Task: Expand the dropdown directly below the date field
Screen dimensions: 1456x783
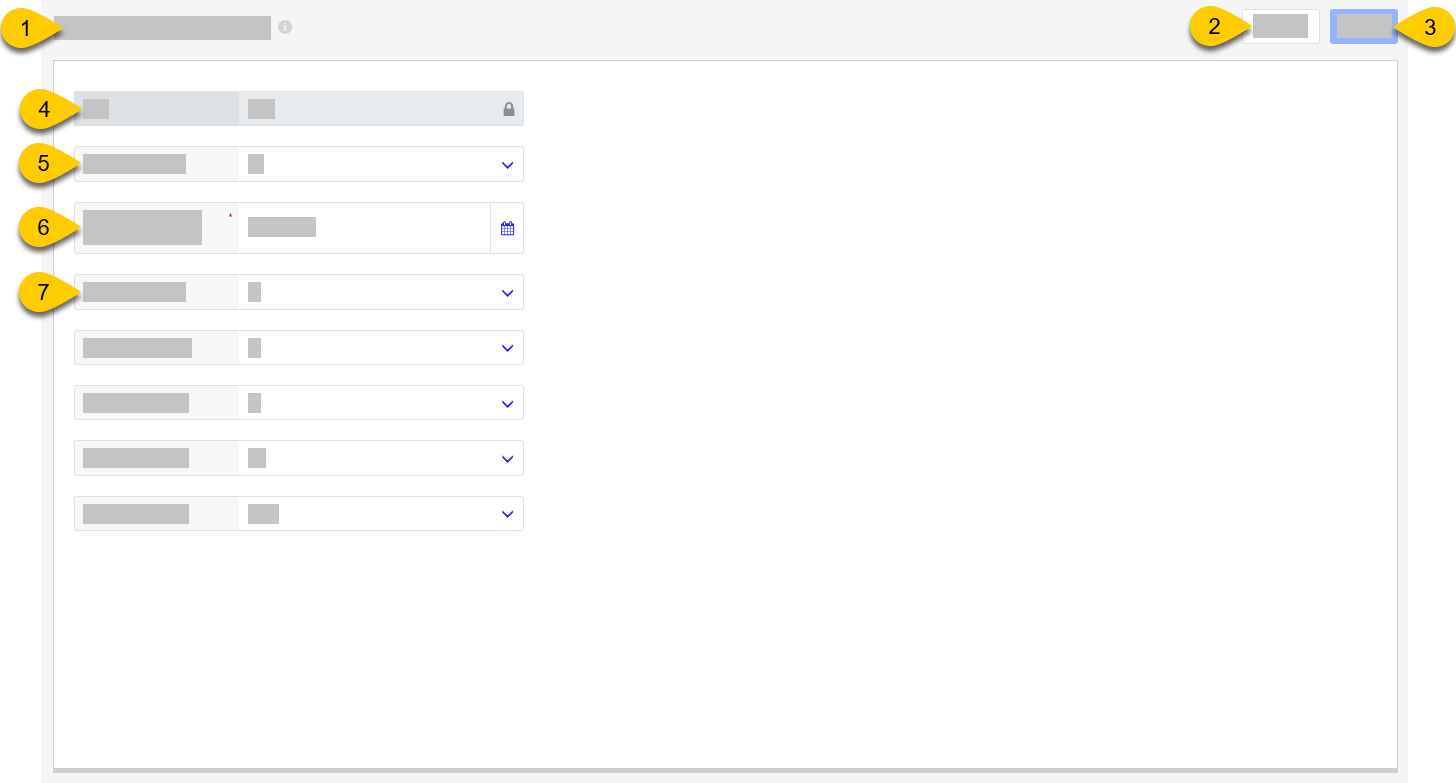Action: click(507, 291)
